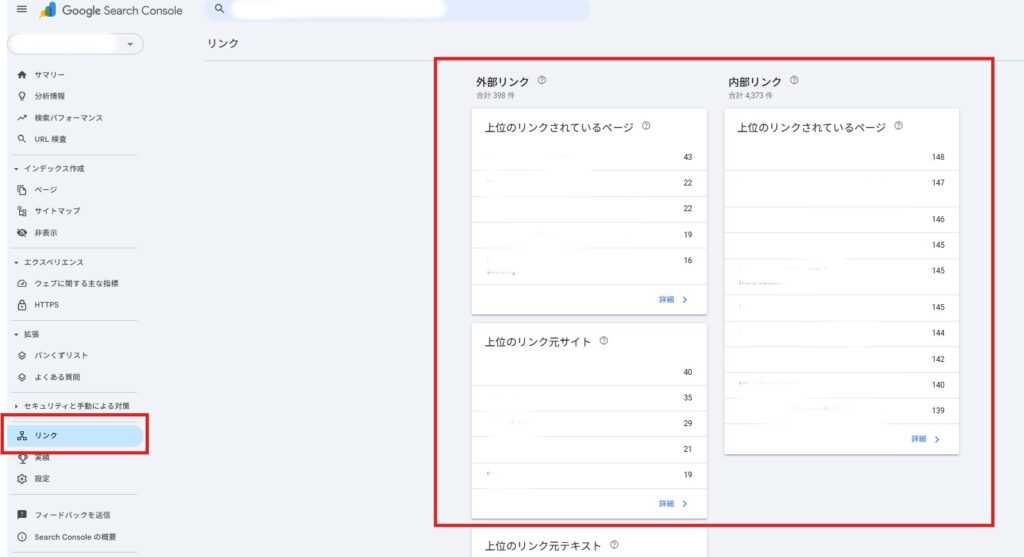1024x557 pixels.
Task: Click help icon for internal 上位のリンクされているページ
Action: click(x=898, y=126)
